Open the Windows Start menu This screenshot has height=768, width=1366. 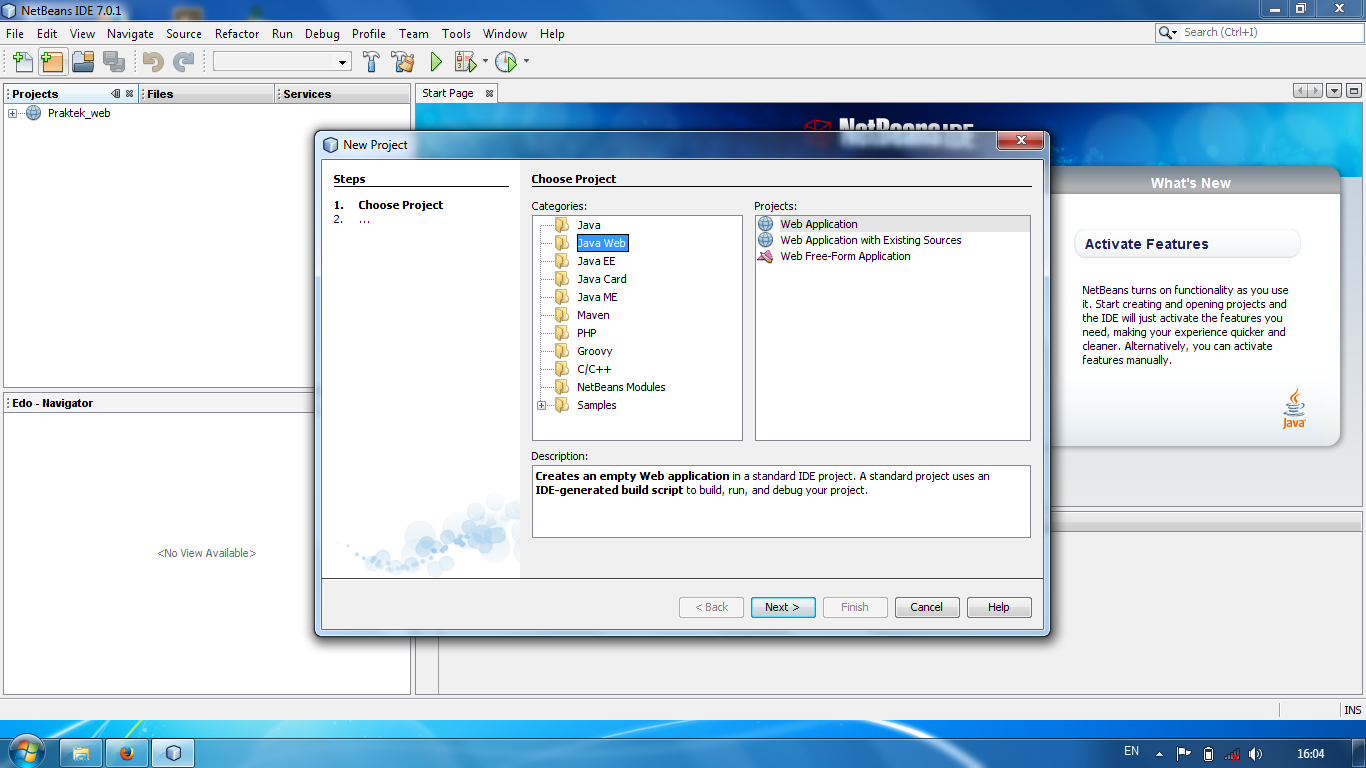(x=25, y=751)
